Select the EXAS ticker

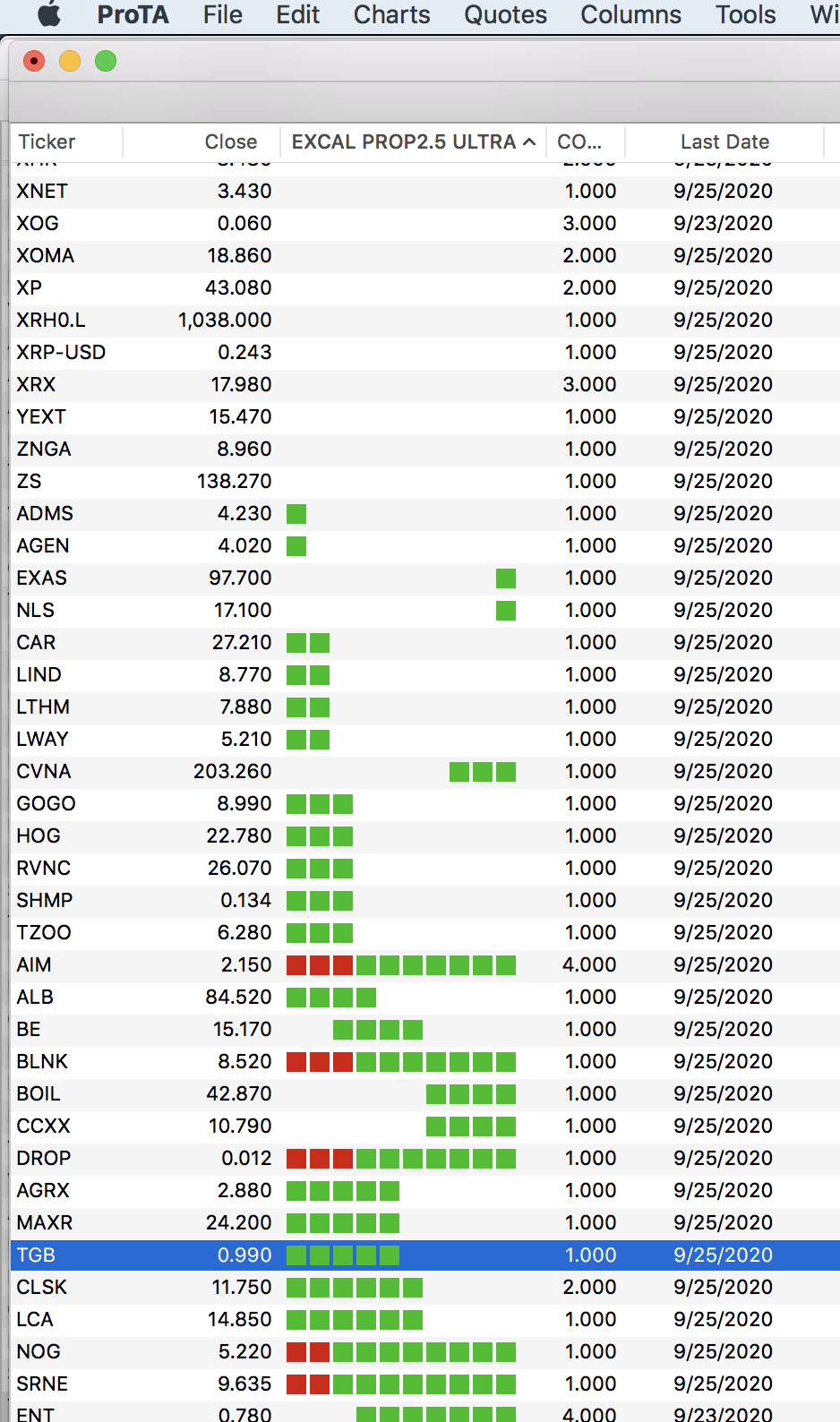(x=42, y=578)
